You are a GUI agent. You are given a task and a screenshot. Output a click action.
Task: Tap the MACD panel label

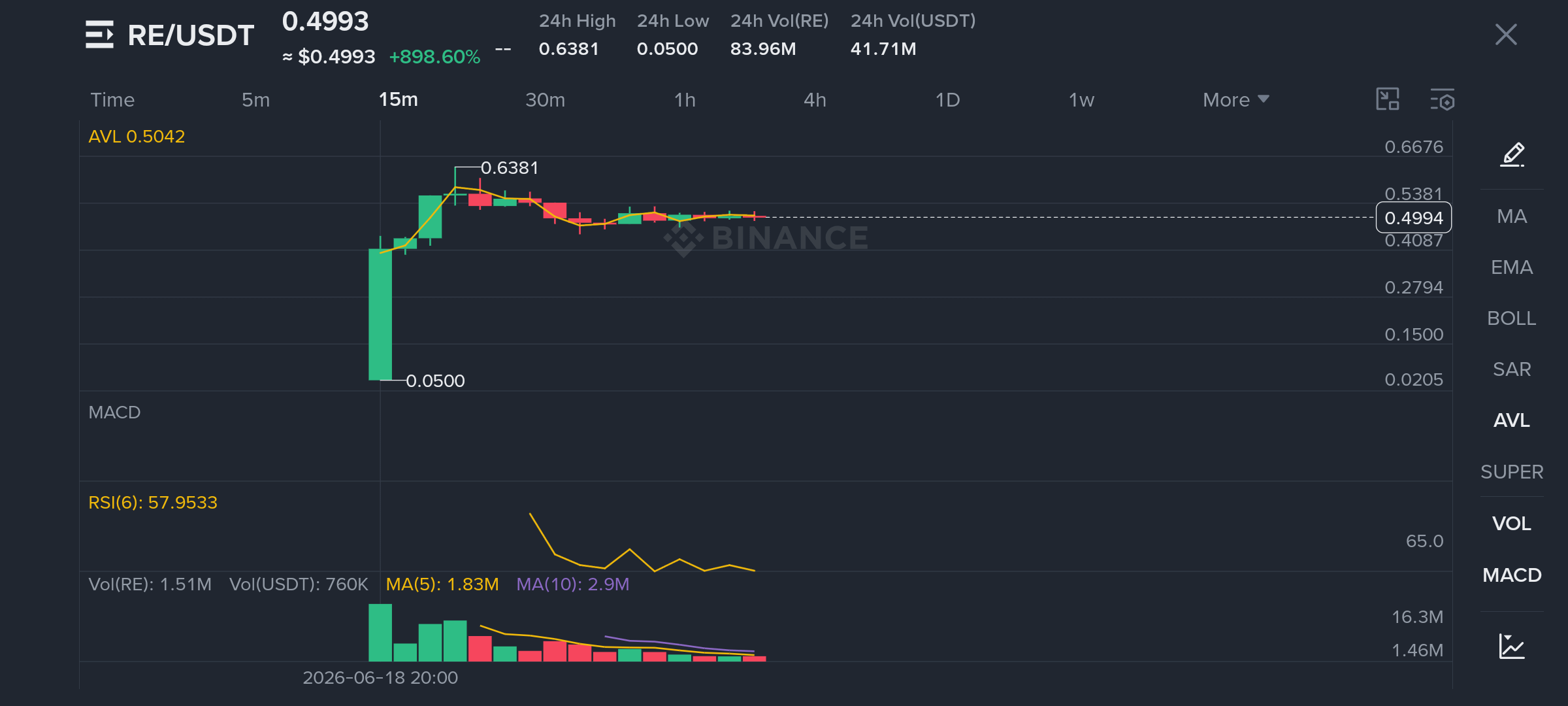click(114, 412)
